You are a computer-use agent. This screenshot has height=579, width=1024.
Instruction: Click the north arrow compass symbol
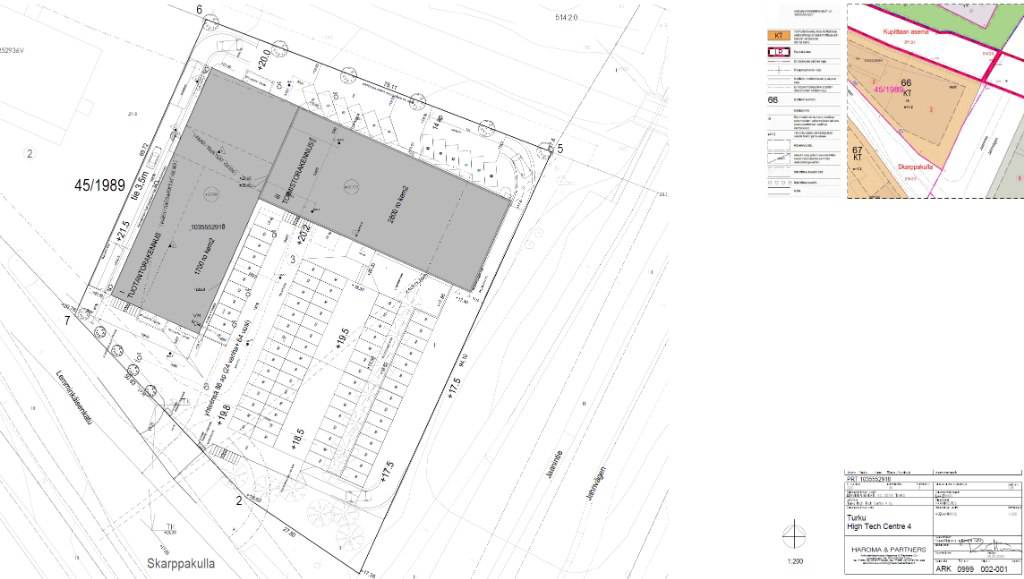click(793, 535)
